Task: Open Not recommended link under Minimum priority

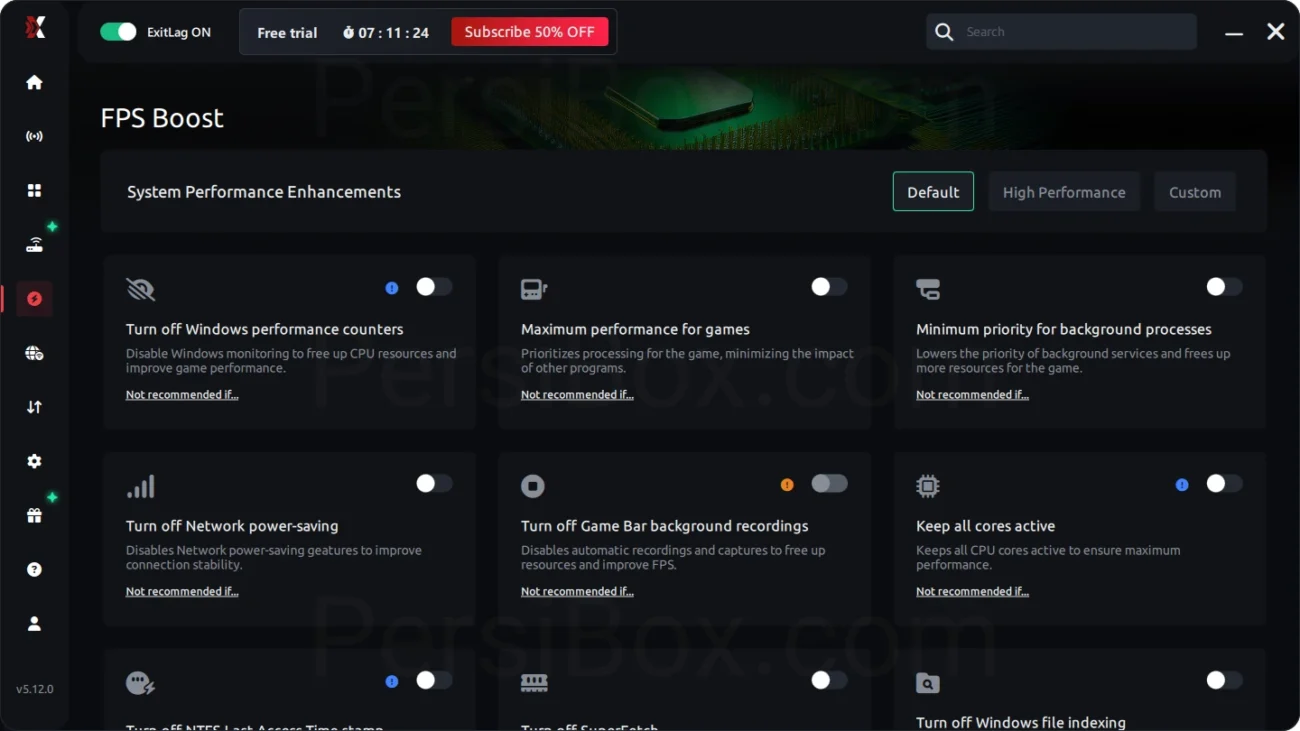Action: point(972,395)
